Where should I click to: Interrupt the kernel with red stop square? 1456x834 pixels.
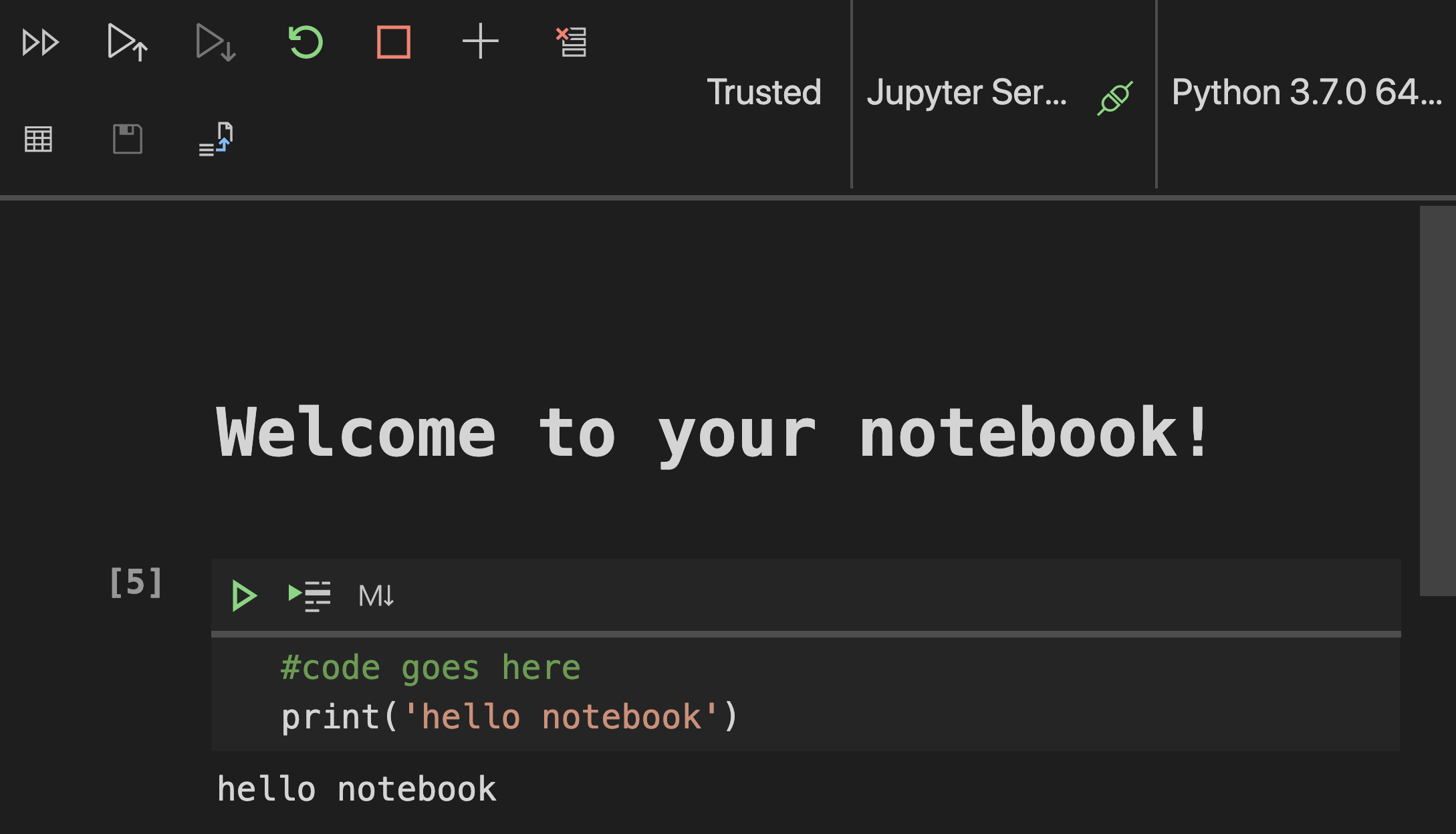tap(393, 43)
